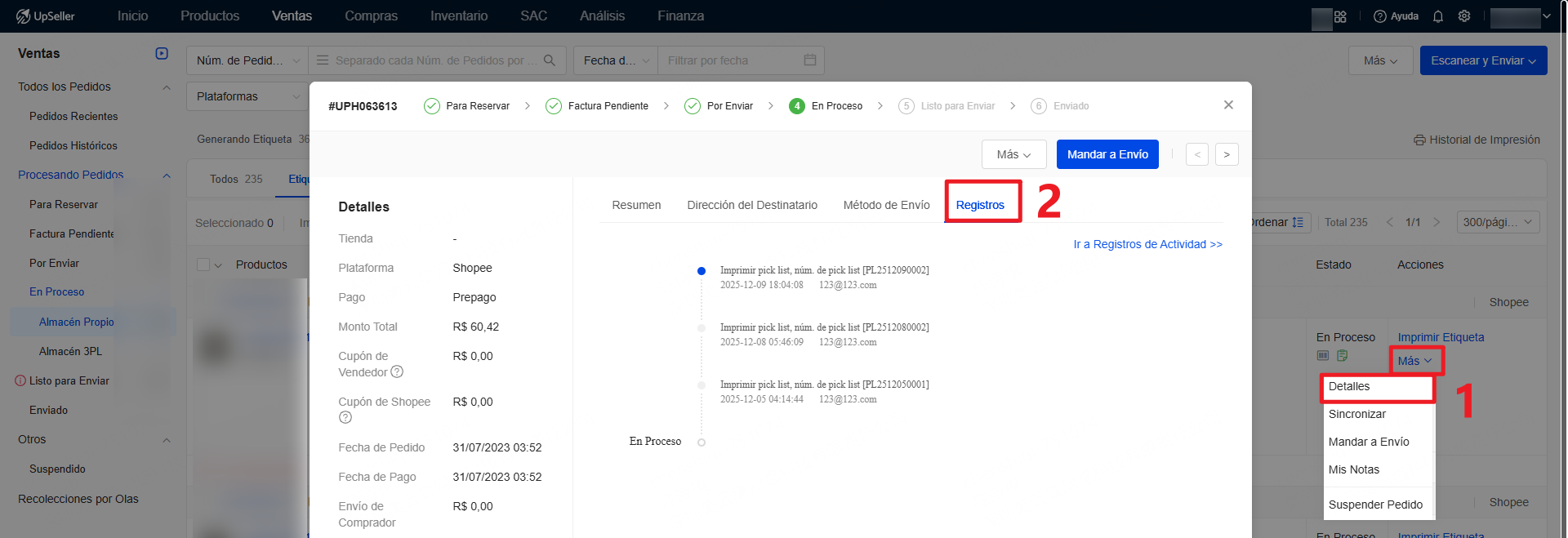Click the green note icon under En Proceso
The image size is (1568, 538).
(1342, 356)
